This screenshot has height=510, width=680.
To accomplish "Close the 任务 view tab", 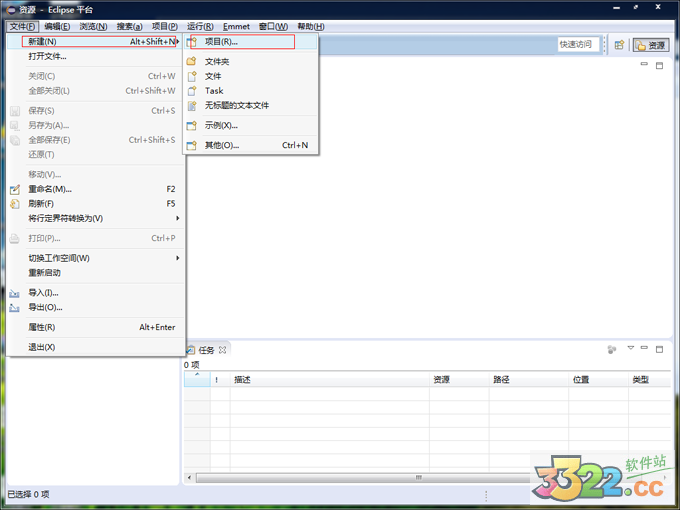I will point(222,350).
